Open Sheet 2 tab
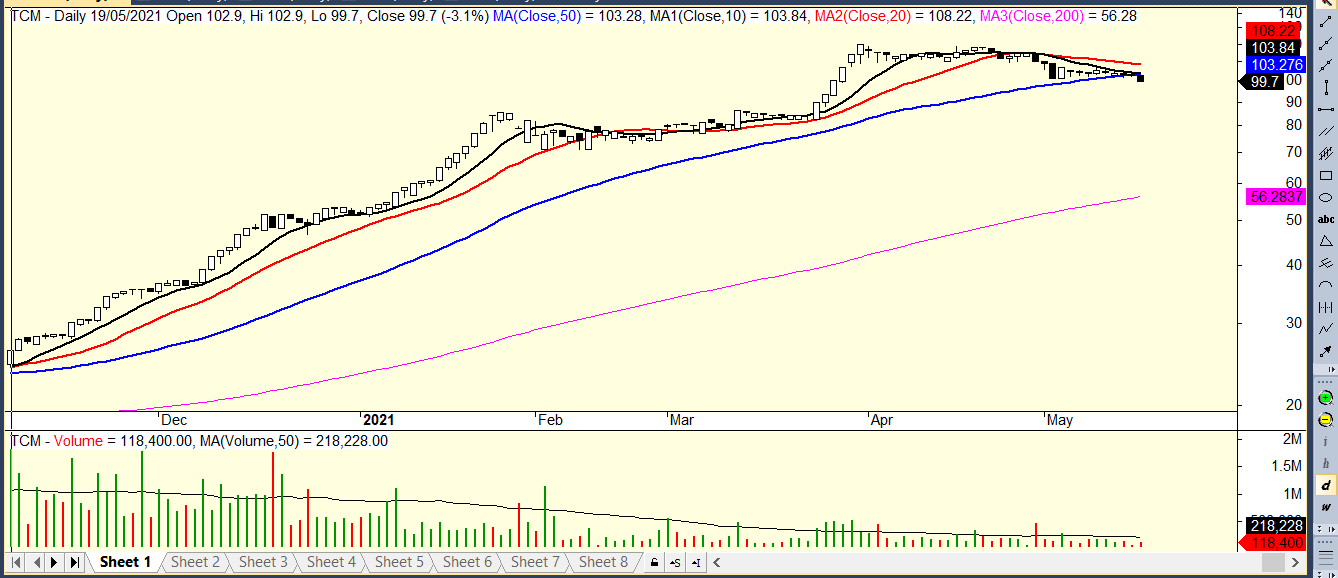 click(194, 562)
